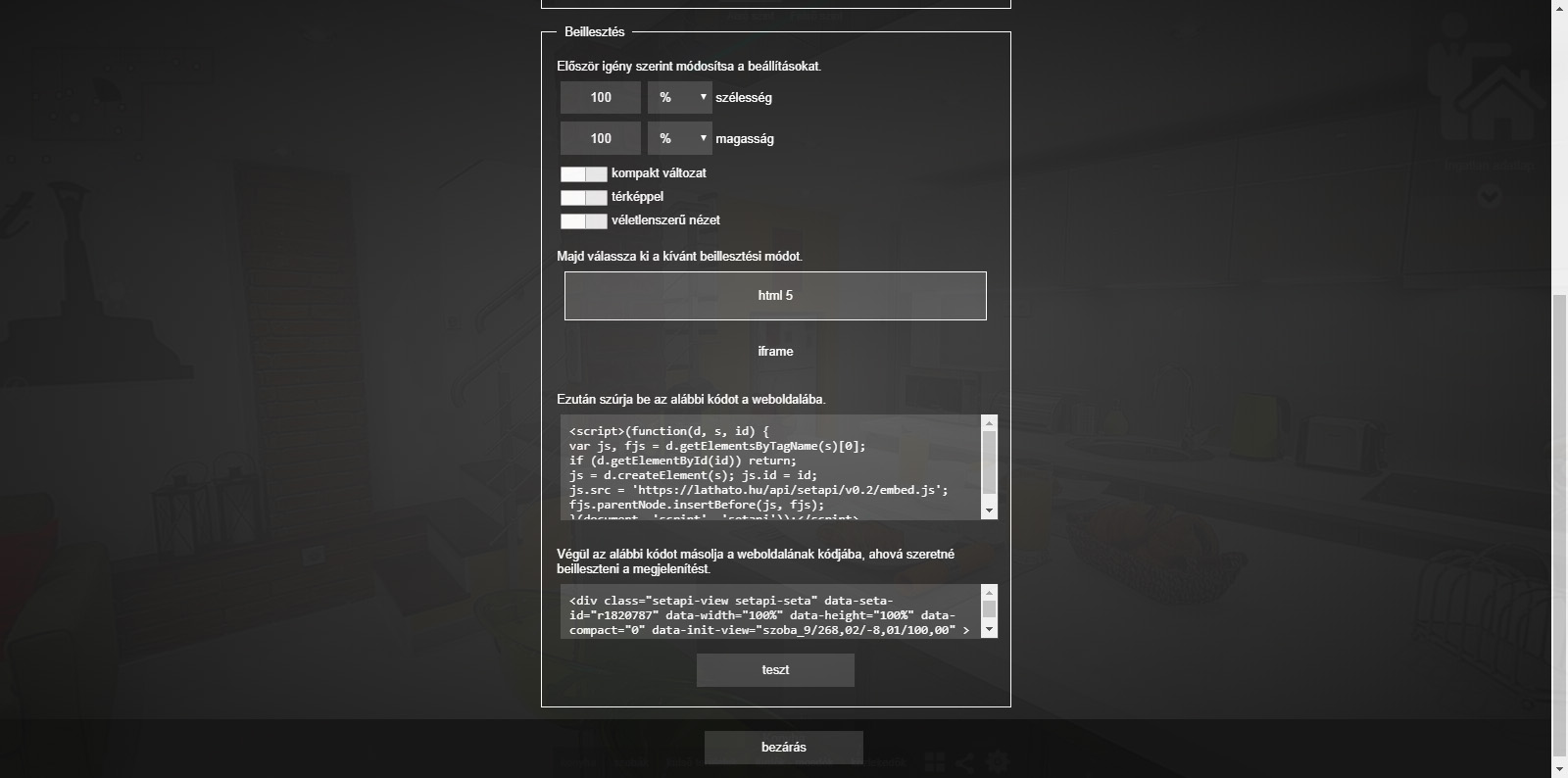Click the script code box scrollbar thumb
1568x778 pixels.
coord(989,462)
